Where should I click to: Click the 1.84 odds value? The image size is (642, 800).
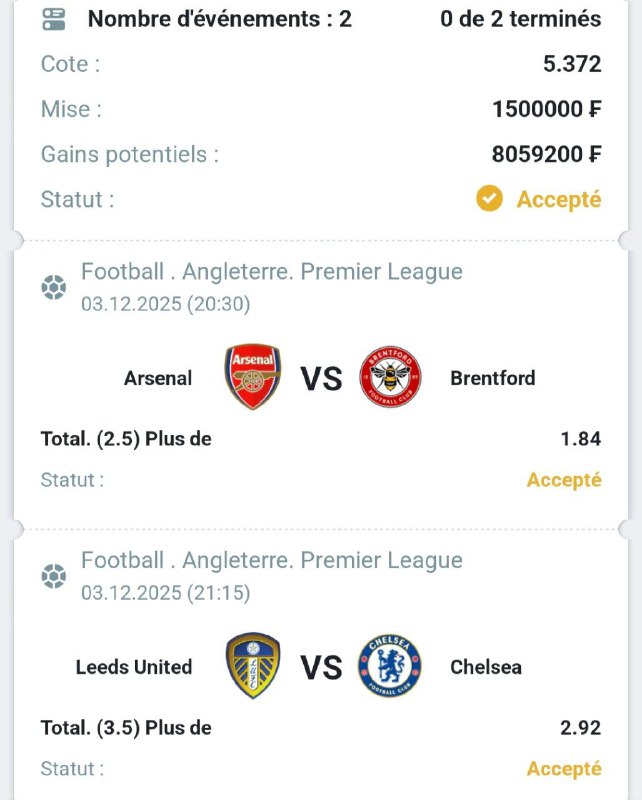[581, 439]
